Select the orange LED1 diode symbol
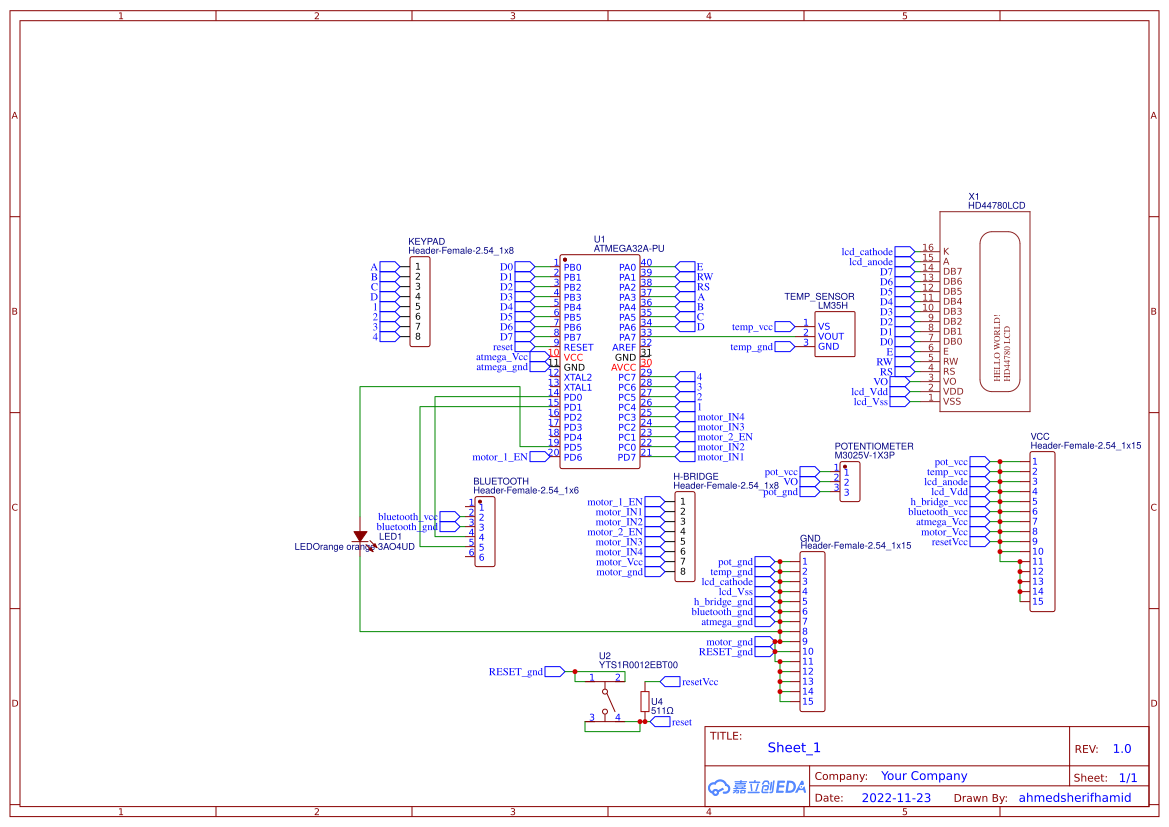The image size is (1169, 827). pos(360,537)
